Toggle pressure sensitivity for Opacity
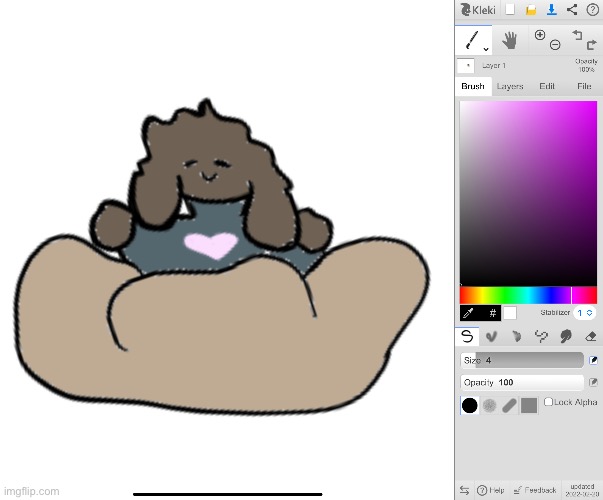603x500 pixels. click(593, 382)
